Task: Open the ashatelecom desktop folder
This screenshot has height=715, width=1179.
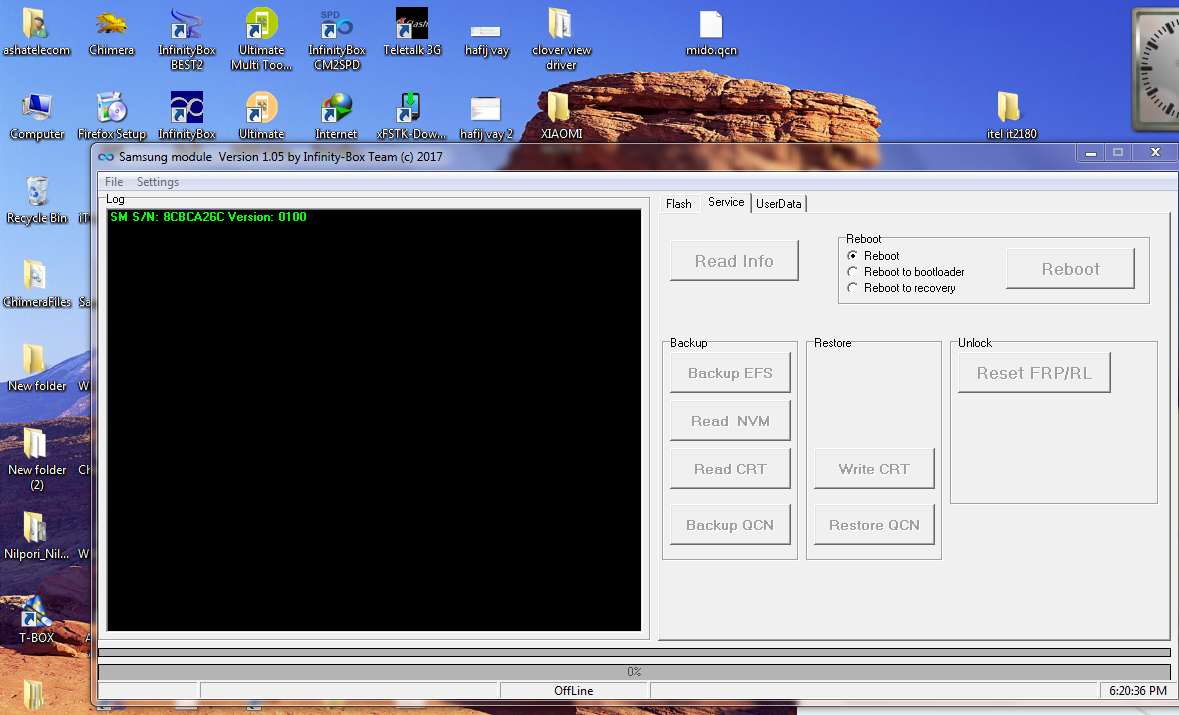Action: pyautogui.click(x=36, y=32)
